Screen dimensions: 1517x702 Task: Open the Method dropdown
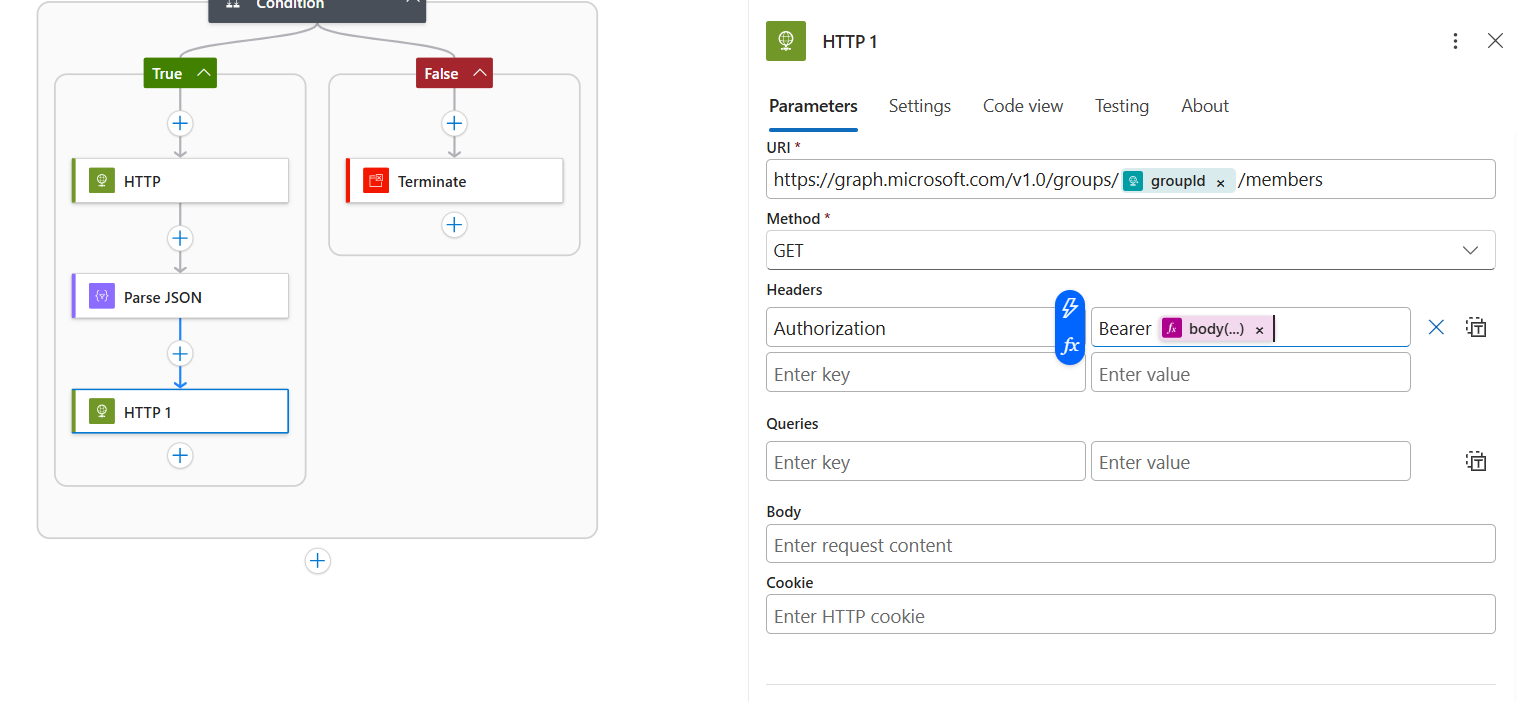click(1130, 250)
